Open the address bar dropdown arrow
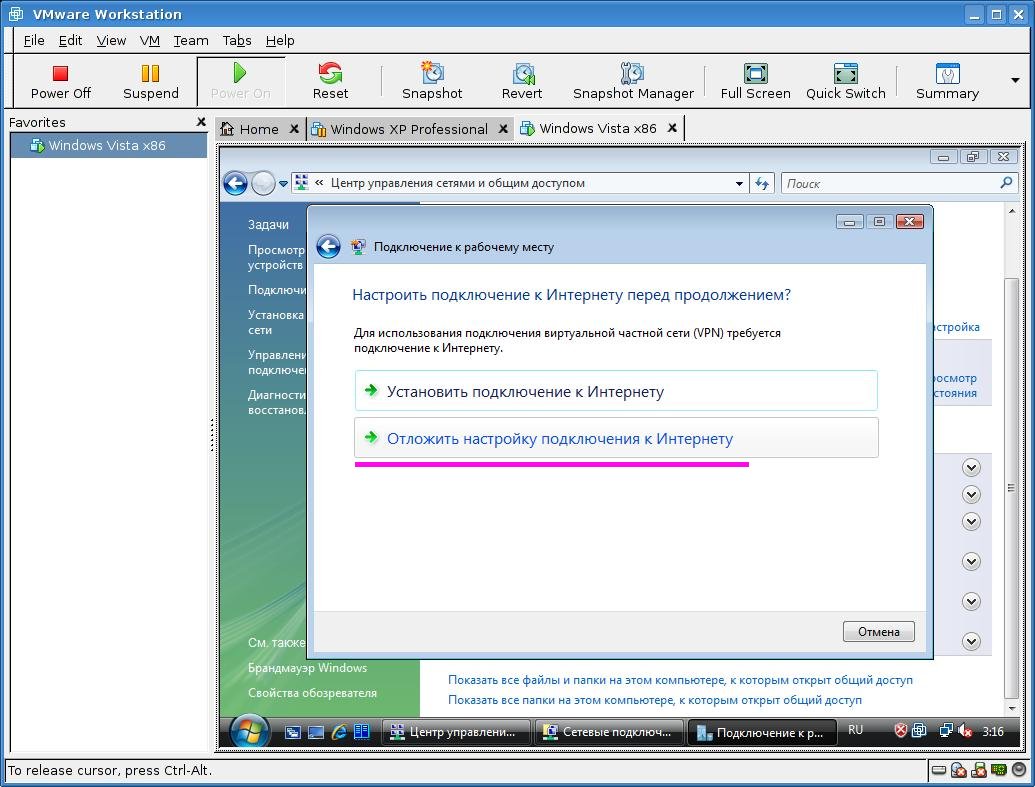 [x=739, y=184]
